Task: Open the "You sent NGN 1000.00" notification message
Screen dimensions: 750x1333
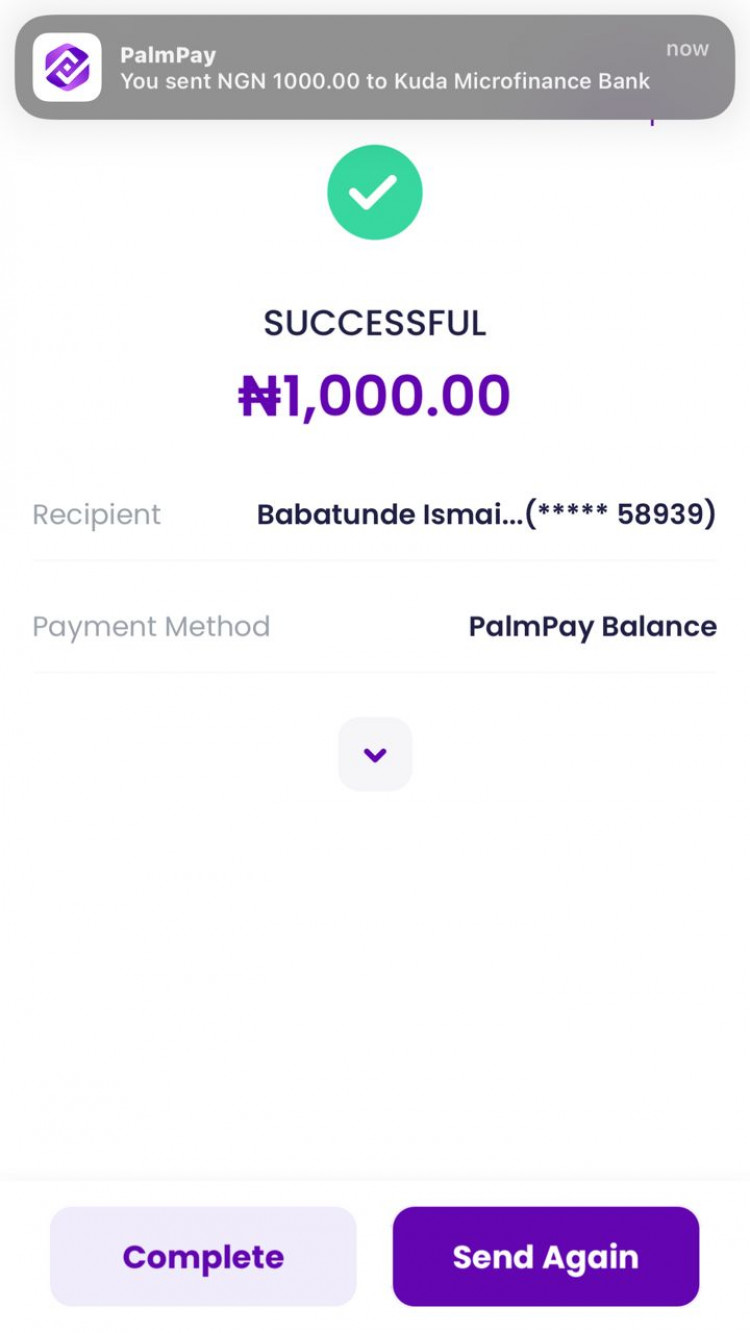Action: pyautogui.click(x=385, y=82)
